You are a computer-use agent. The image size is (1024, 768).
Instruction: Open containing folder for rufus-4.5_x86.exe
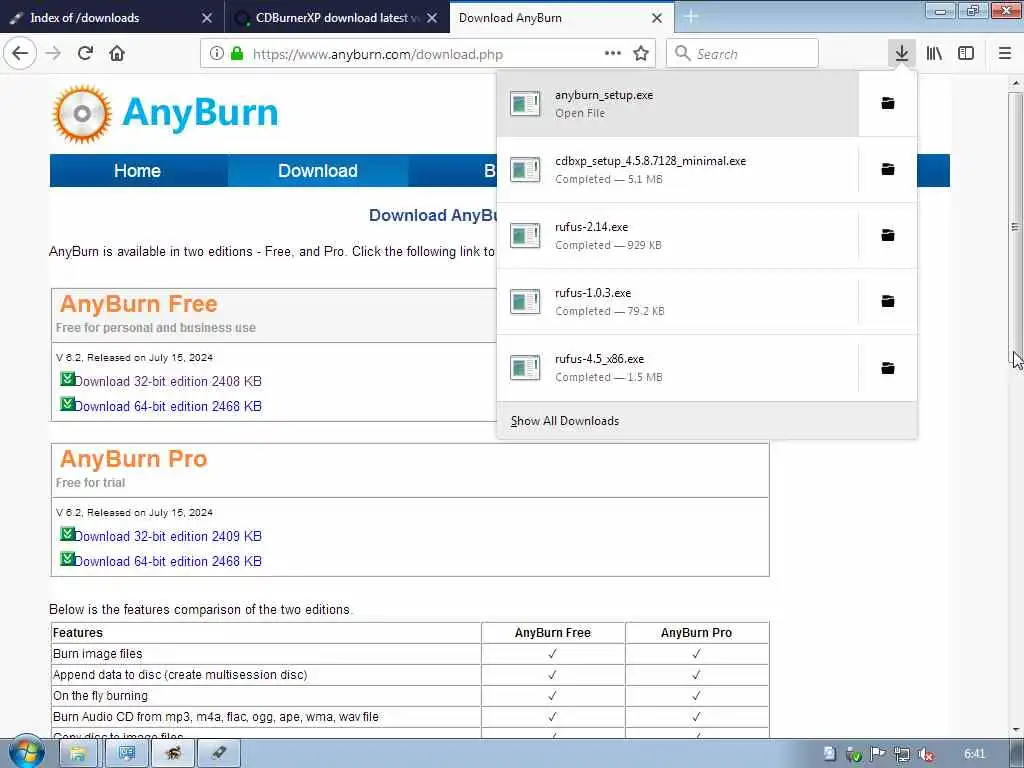click(888, 368)
